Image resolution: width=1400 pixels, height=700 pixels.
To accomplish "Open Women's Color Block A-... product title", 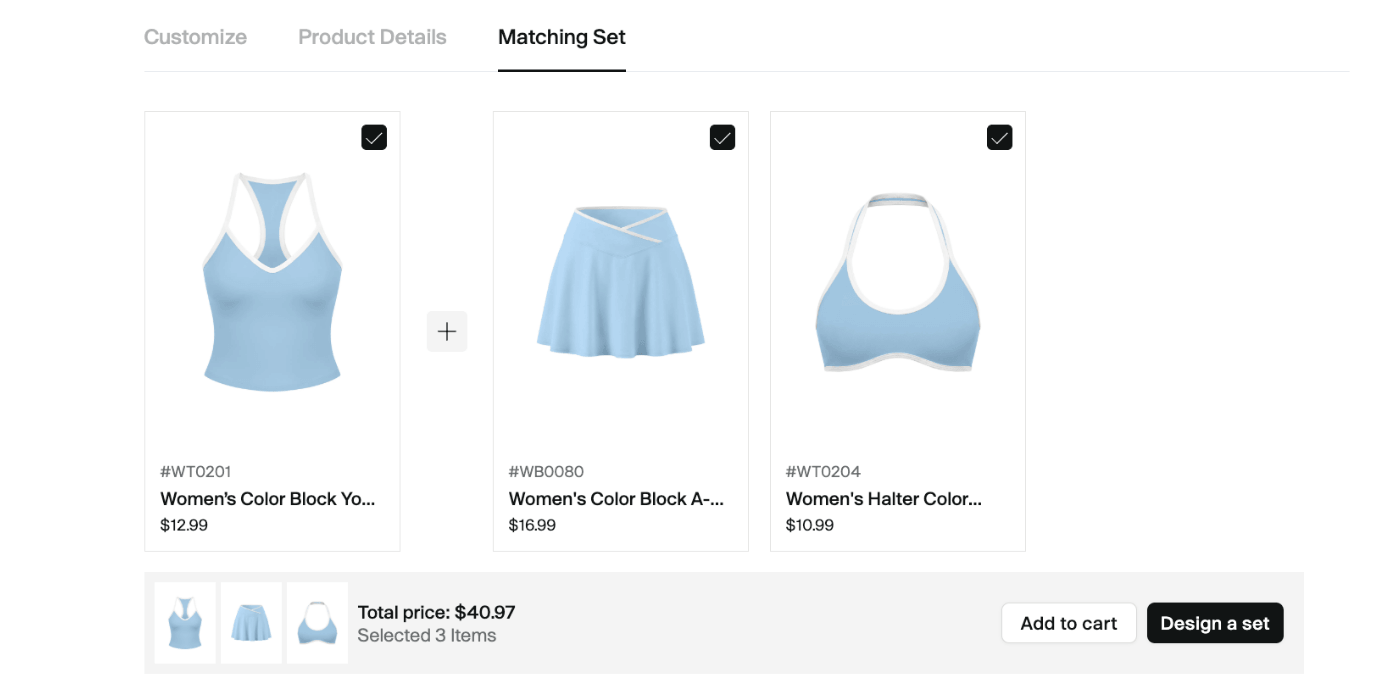I will 616,499.
